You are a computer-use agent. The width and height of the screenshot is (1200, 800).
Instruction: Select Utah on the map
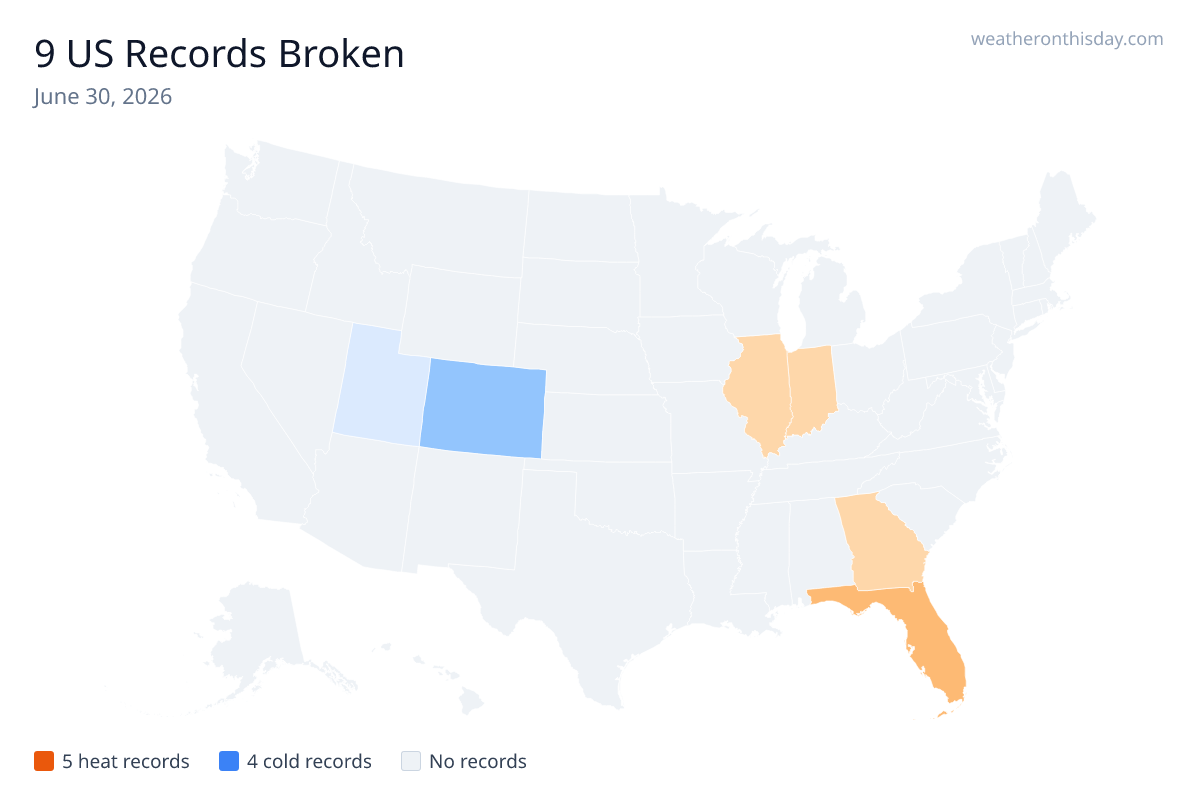378,385
